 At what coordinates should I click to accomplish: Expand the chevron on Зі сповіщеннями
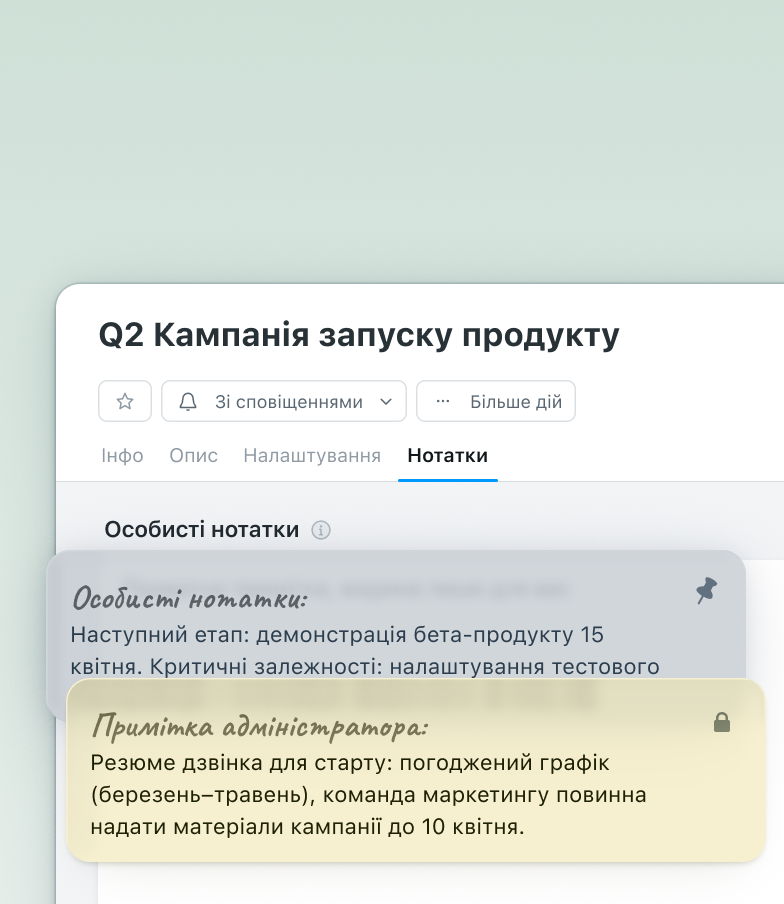(x=386, y=402)
